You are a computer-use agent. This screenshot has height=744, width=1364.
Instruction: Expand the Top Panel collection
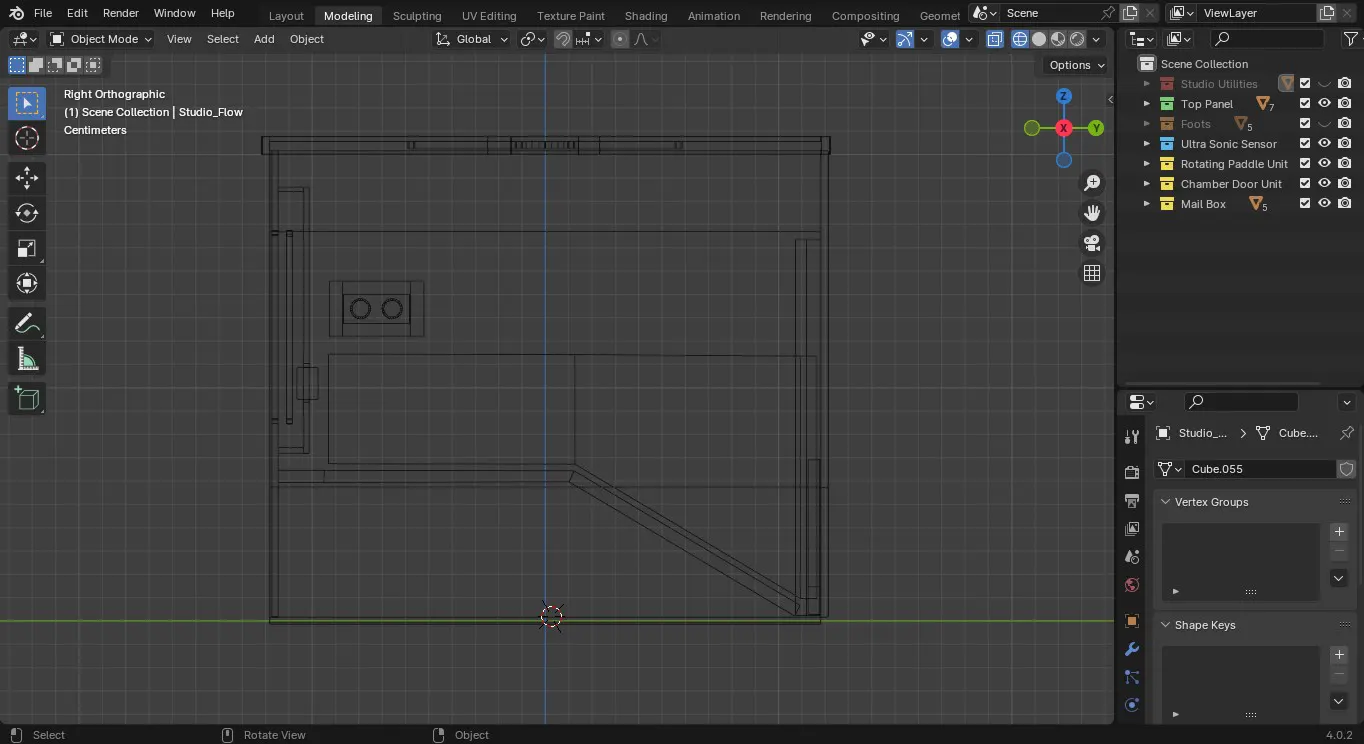pyautogui.click(x=1147, y=104)
